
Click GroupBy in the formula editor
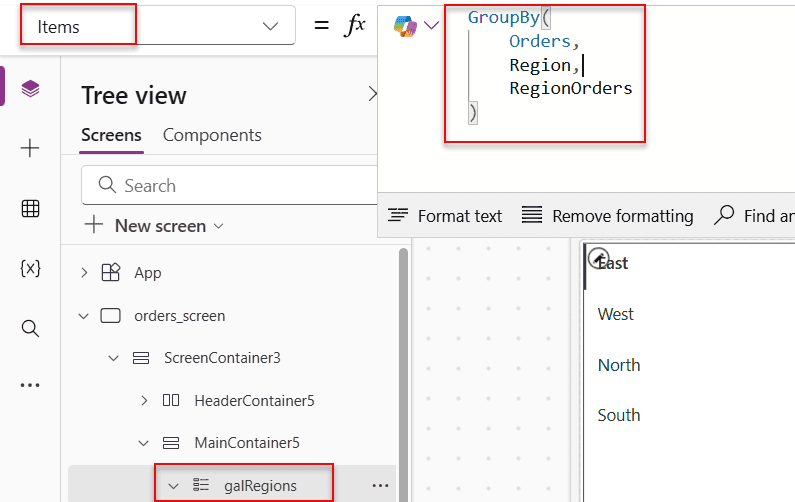coord(503,17)
